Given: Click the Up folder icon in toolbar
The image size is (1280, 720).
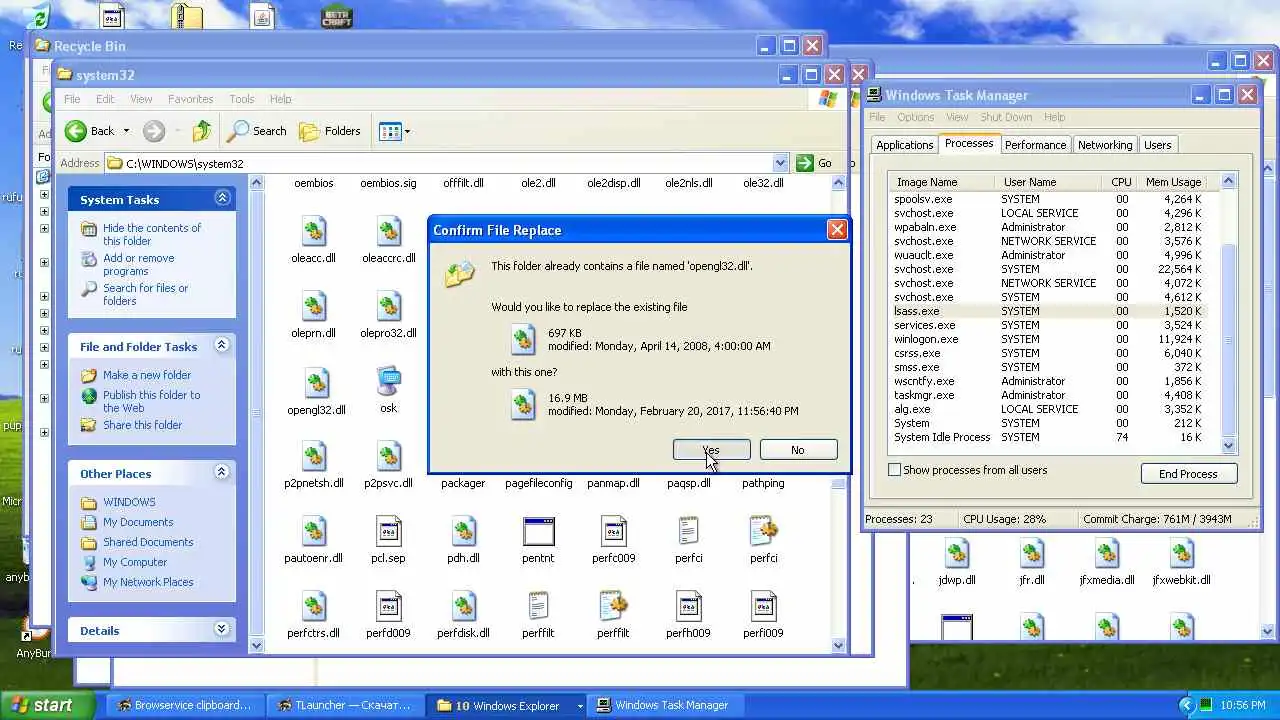Looking at the screenshot, I should (x=202, y=131).
